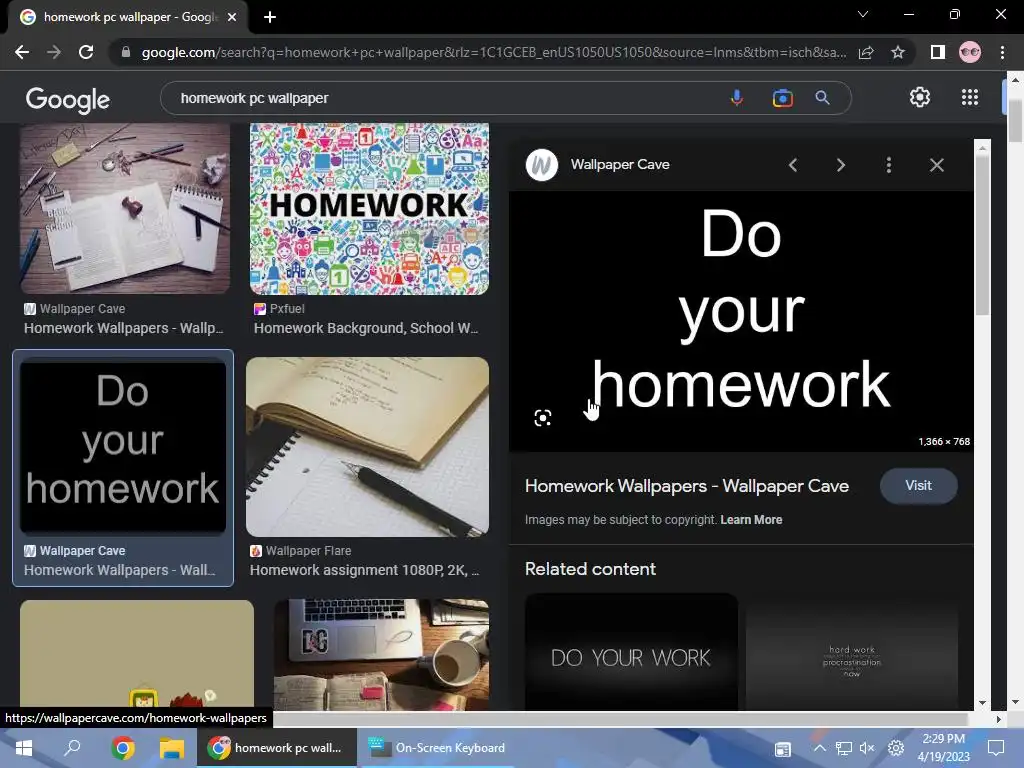Launch the pinned Chrome taskbar icon
The image size is (1024, 768).
click(122, 748)
